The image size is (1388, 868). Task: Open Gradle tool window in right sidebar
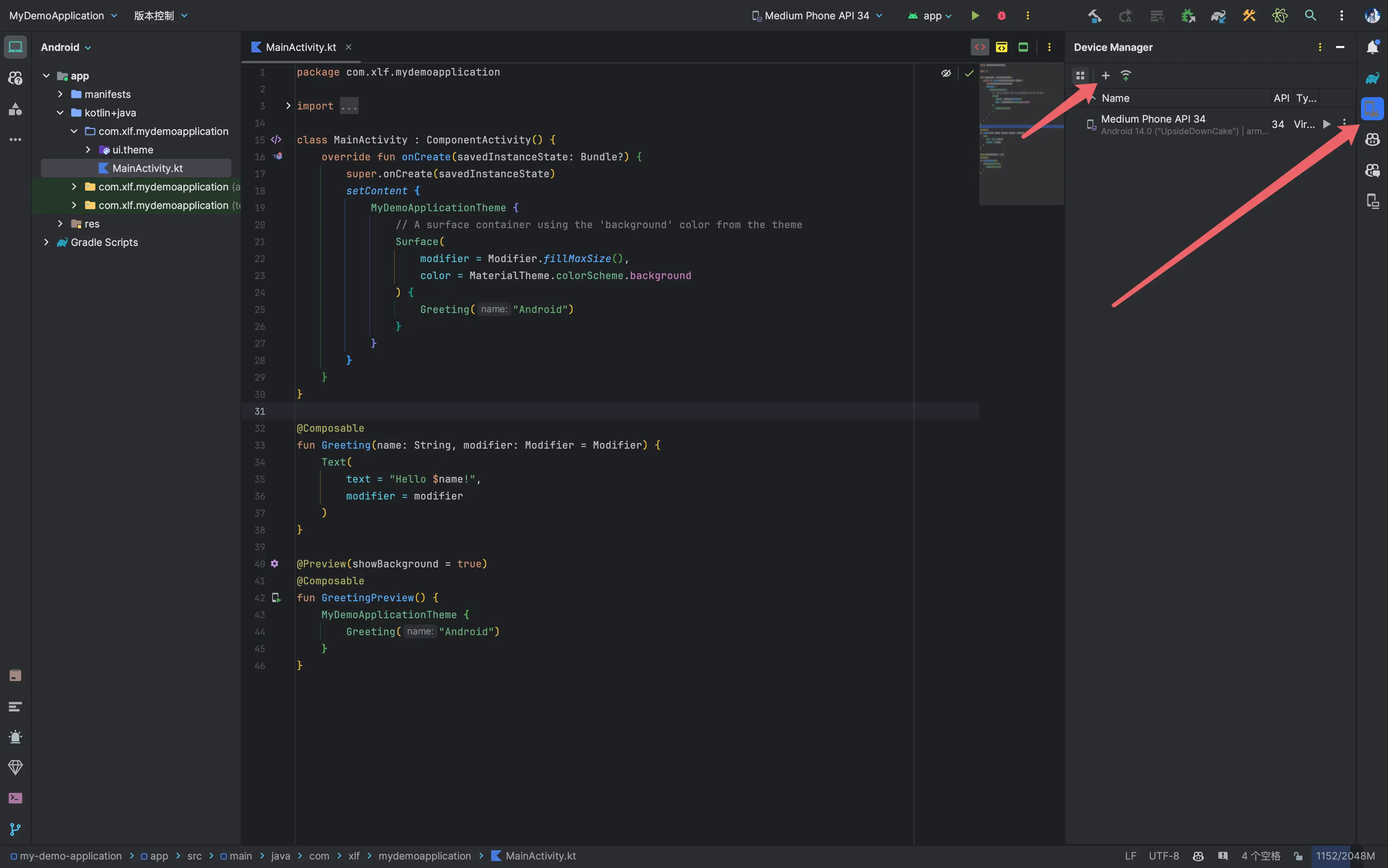tap(1373, 78)
